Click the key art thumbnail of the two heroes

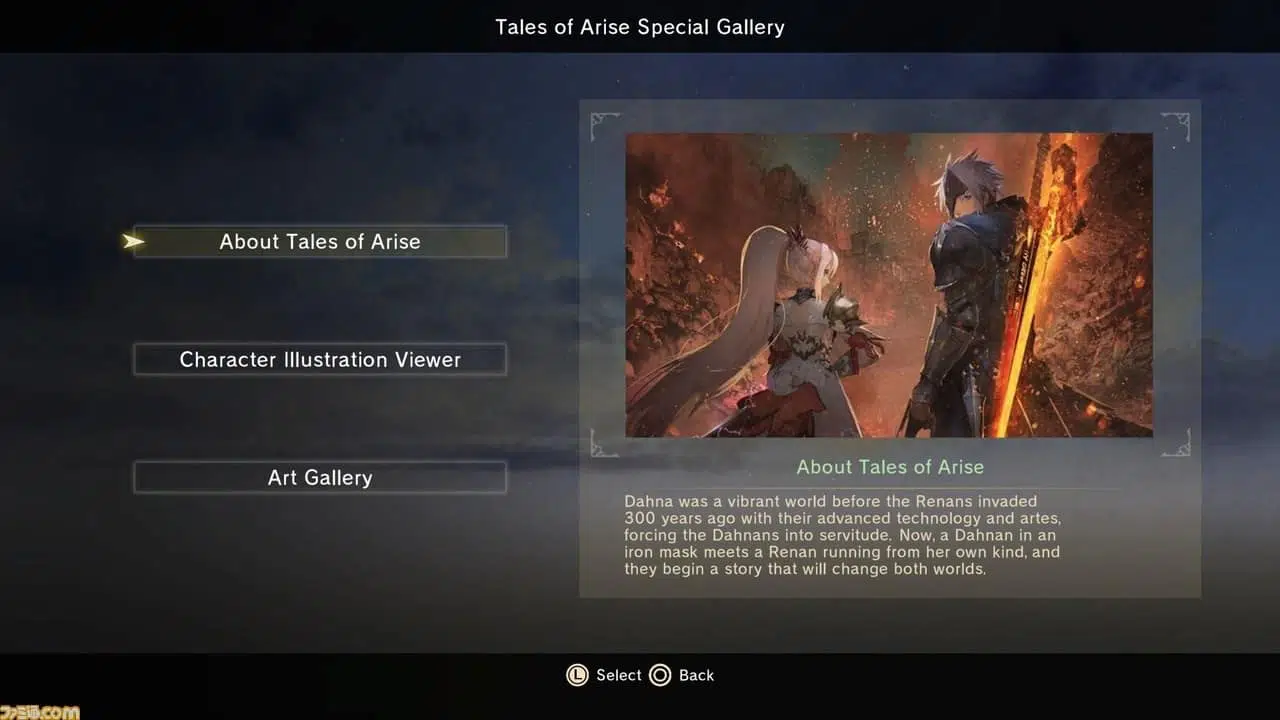click(889, 285)
